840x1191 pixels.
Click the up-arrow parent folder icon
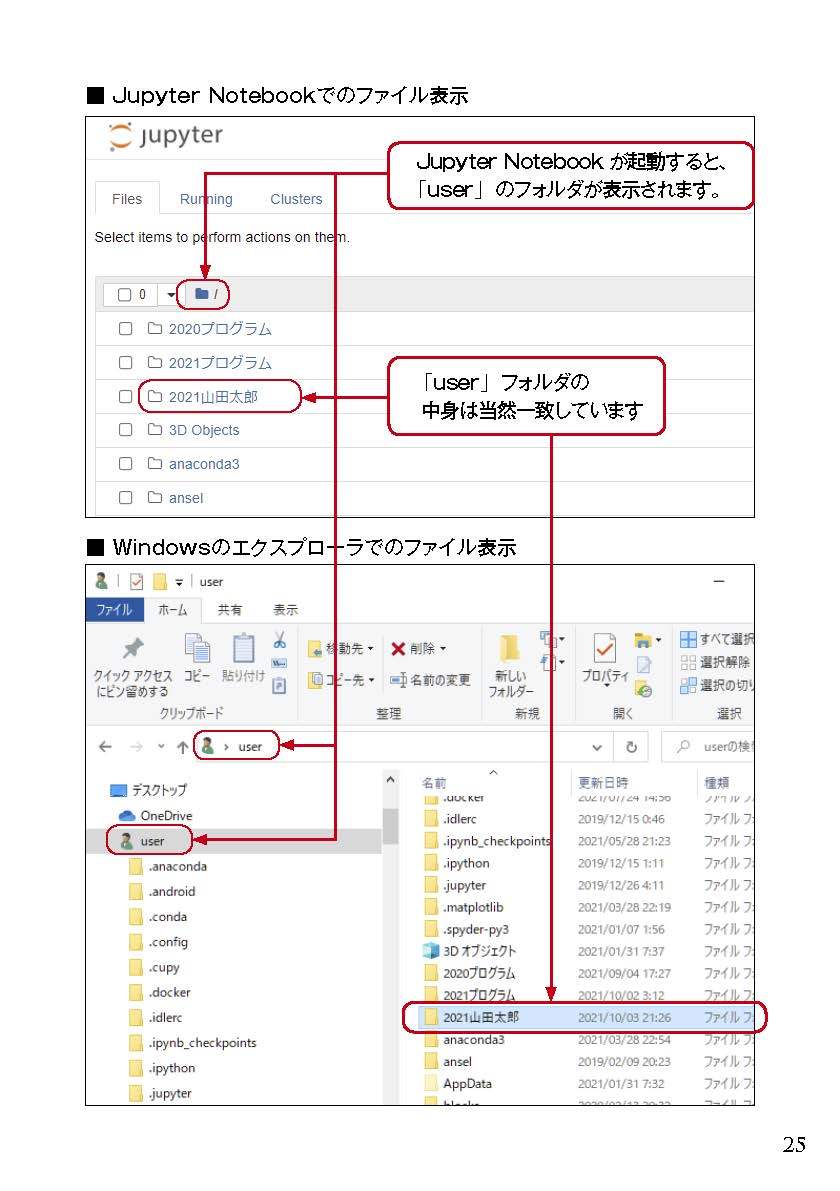(182, 747)
